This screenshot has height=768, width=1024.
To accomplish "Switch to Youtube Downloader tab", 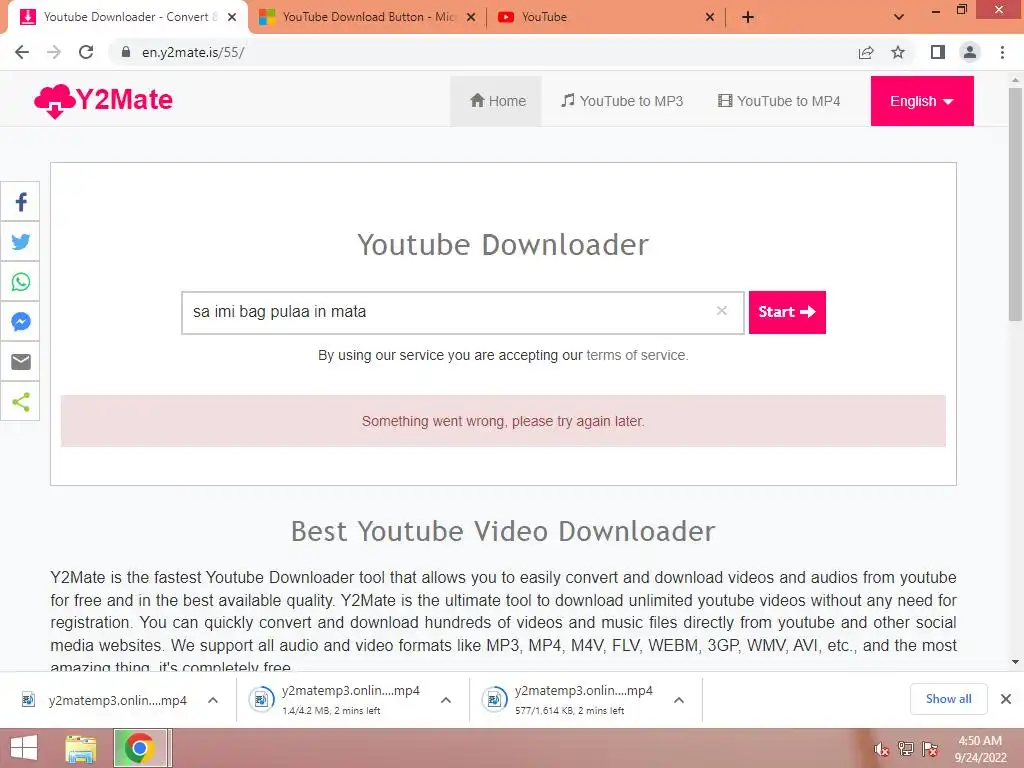I will click(129, 17).
